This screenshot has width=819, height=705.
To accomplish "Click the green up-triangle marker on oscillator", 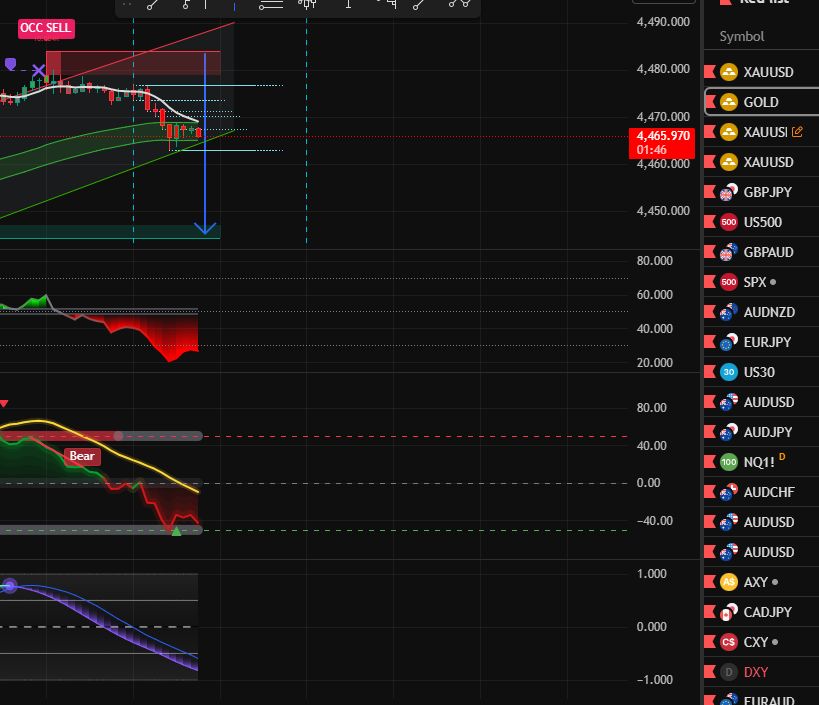I will click(x=176, y=530).
